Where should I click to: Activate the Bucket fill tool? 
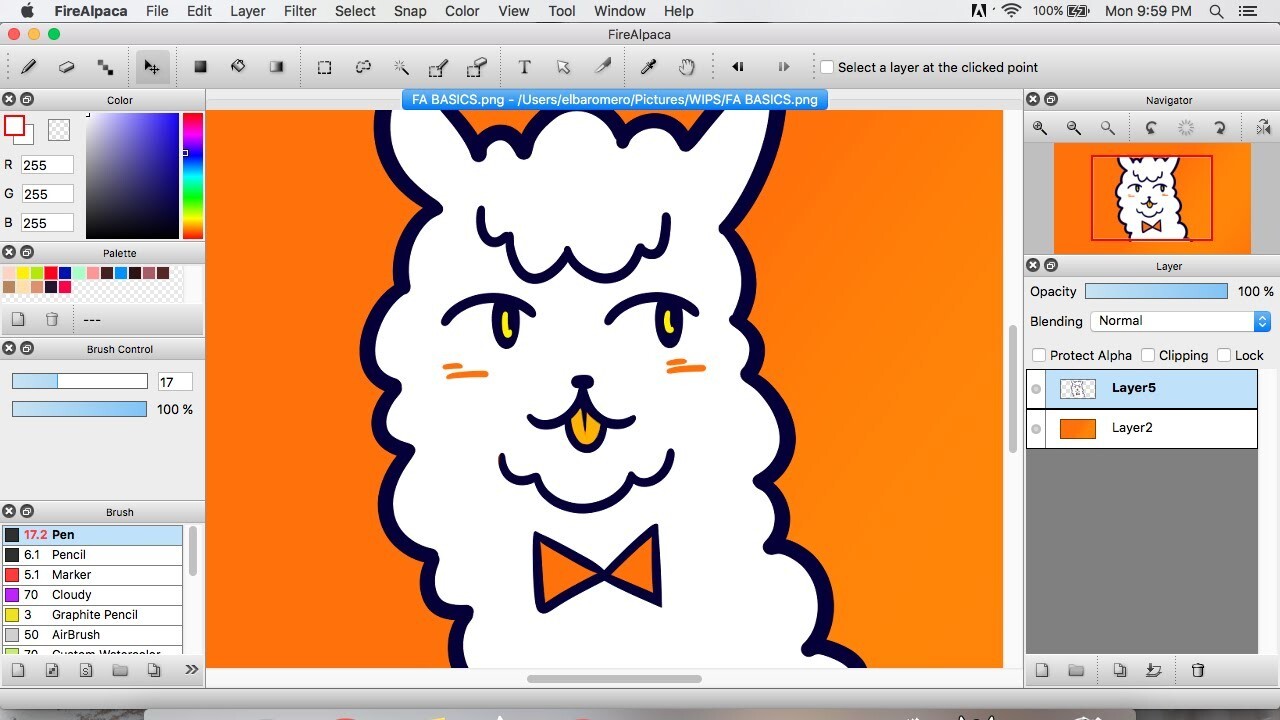click(x=238, y=67)
